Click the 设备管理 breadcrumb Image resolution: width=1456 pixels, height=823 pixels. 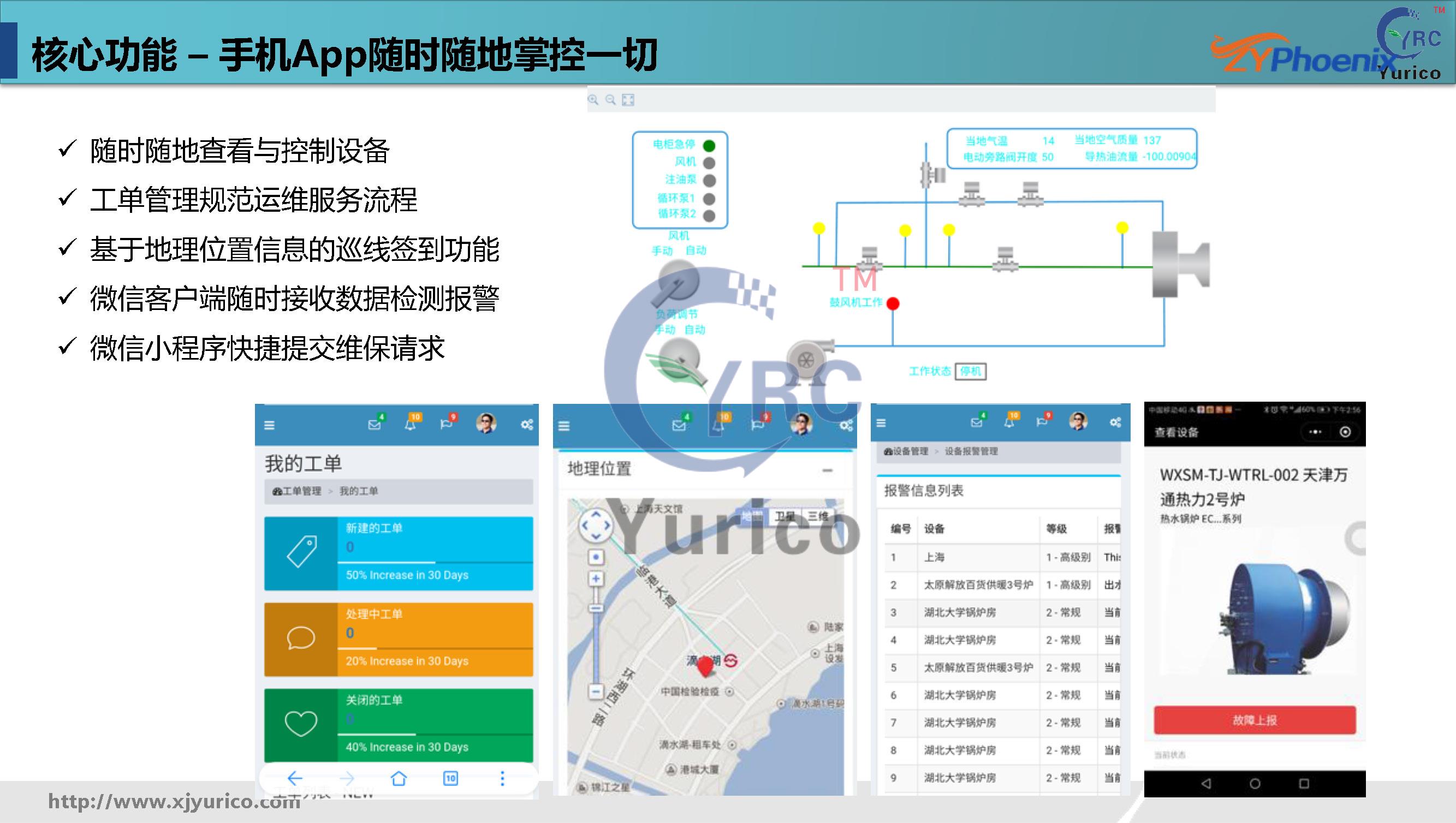point(906,451)
